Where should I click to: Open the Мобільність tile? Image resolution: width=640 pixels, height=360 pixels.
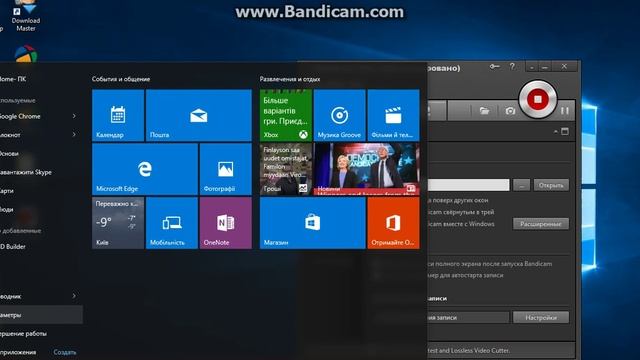coord(172,223)
